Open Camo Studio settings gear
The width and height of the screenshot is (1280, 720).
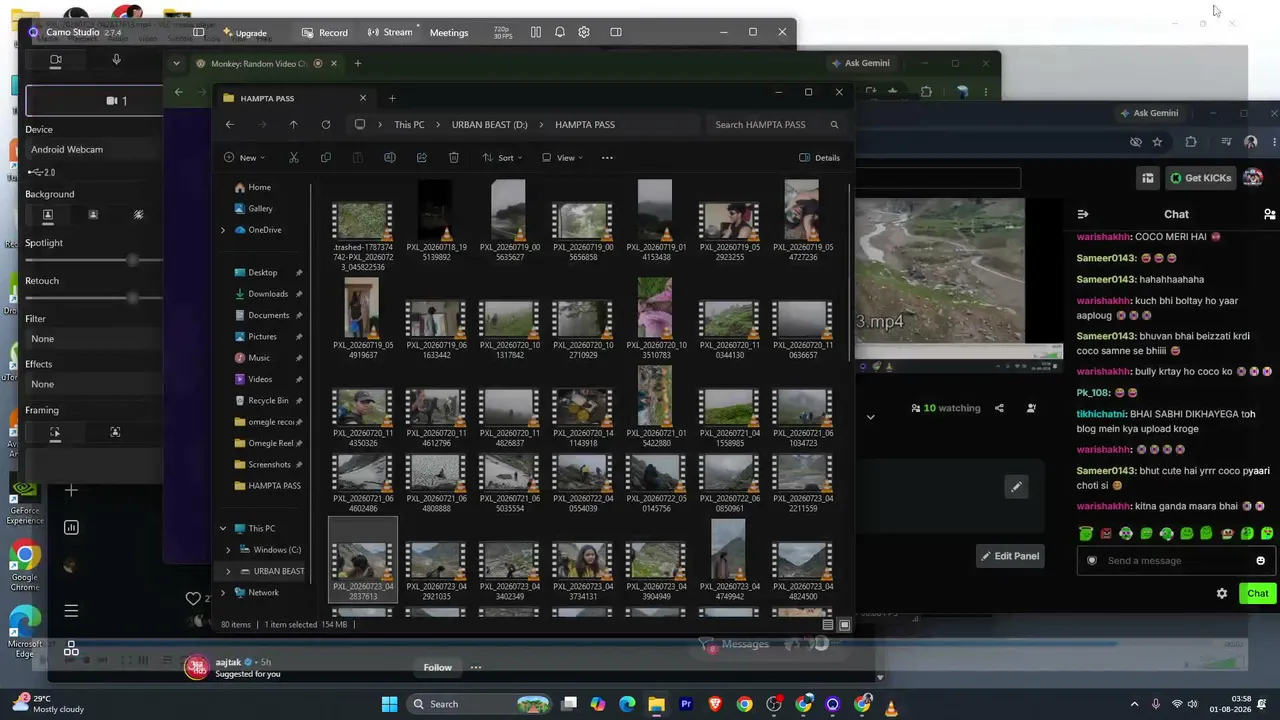coord(583,32)
